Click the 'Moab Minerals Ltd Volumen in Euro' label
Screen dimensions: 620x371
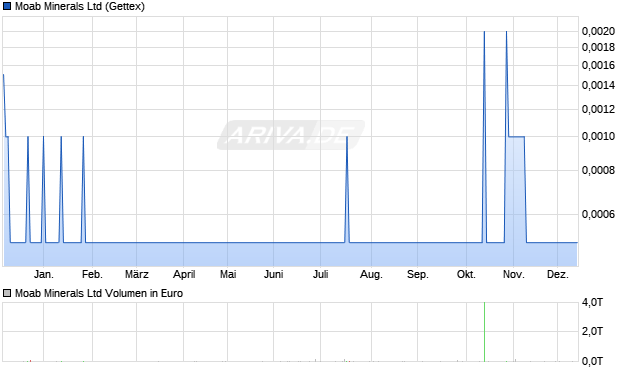coord(99,293)
